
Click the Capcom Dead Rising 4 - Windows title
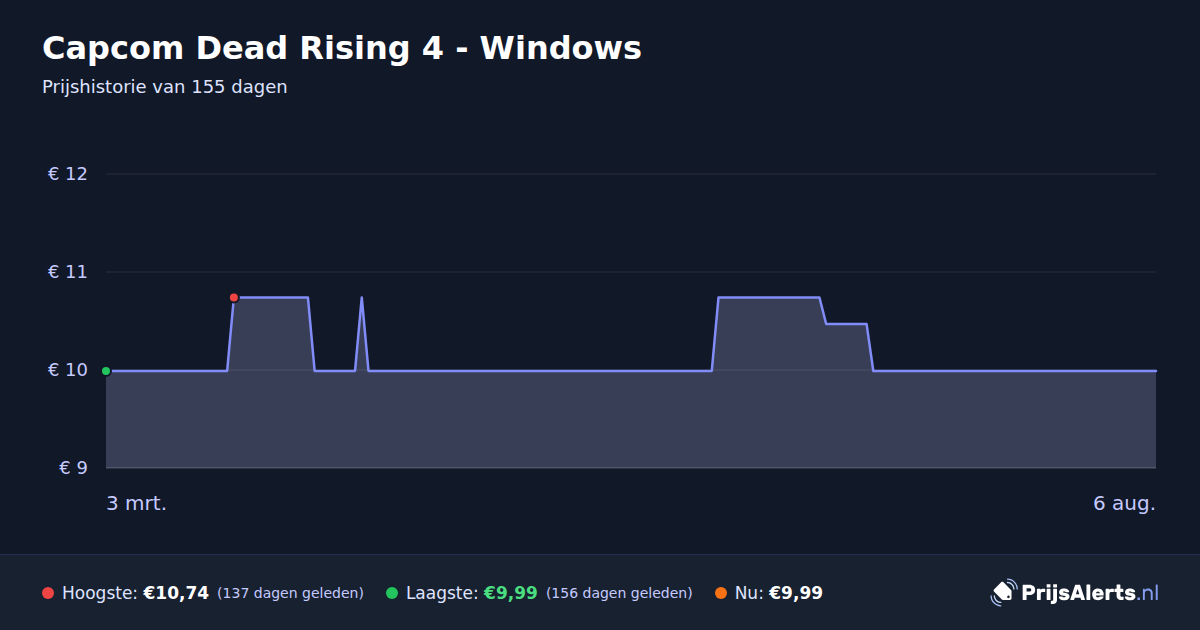pos(342,47)
